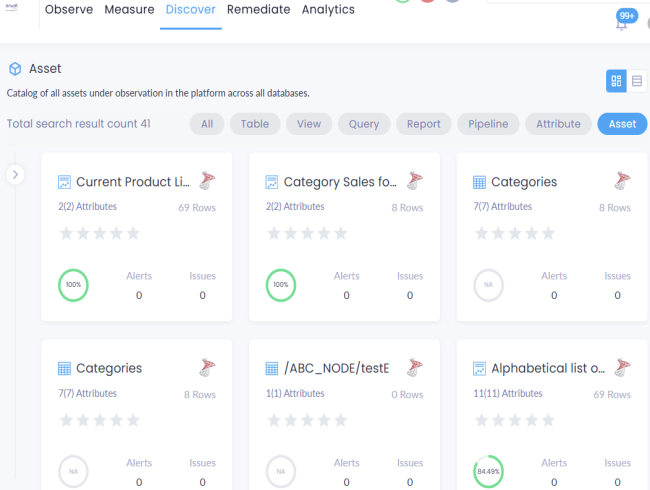Go to the Remediate tab

[x=258, y=10]
